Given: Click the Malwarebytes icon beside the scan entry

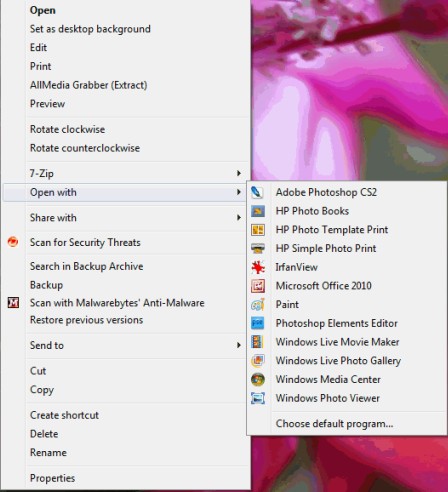Looking at the screenshot, I should pos(13,303).
